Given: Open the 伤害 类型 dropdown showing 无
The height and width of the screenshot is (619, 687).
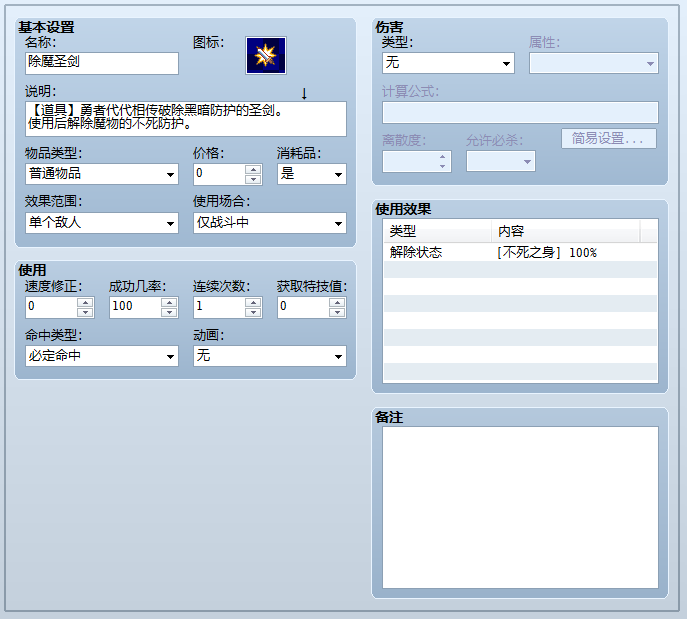Looking at the screenshot, I should (448, 63).
